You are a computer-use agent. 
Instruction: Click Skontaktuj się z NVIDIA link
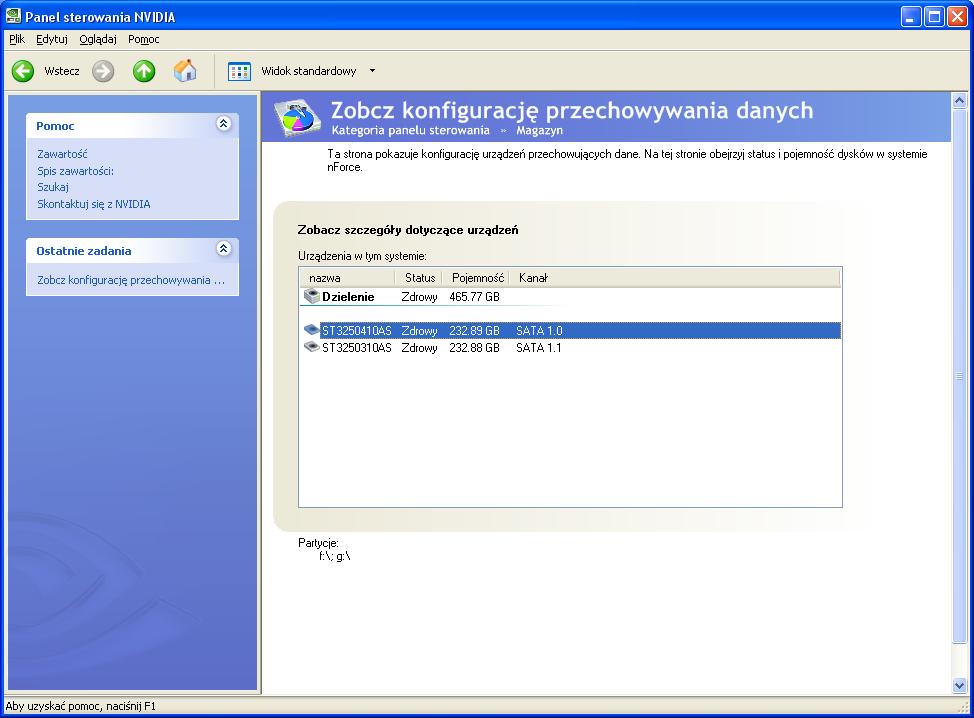point(94,204)
